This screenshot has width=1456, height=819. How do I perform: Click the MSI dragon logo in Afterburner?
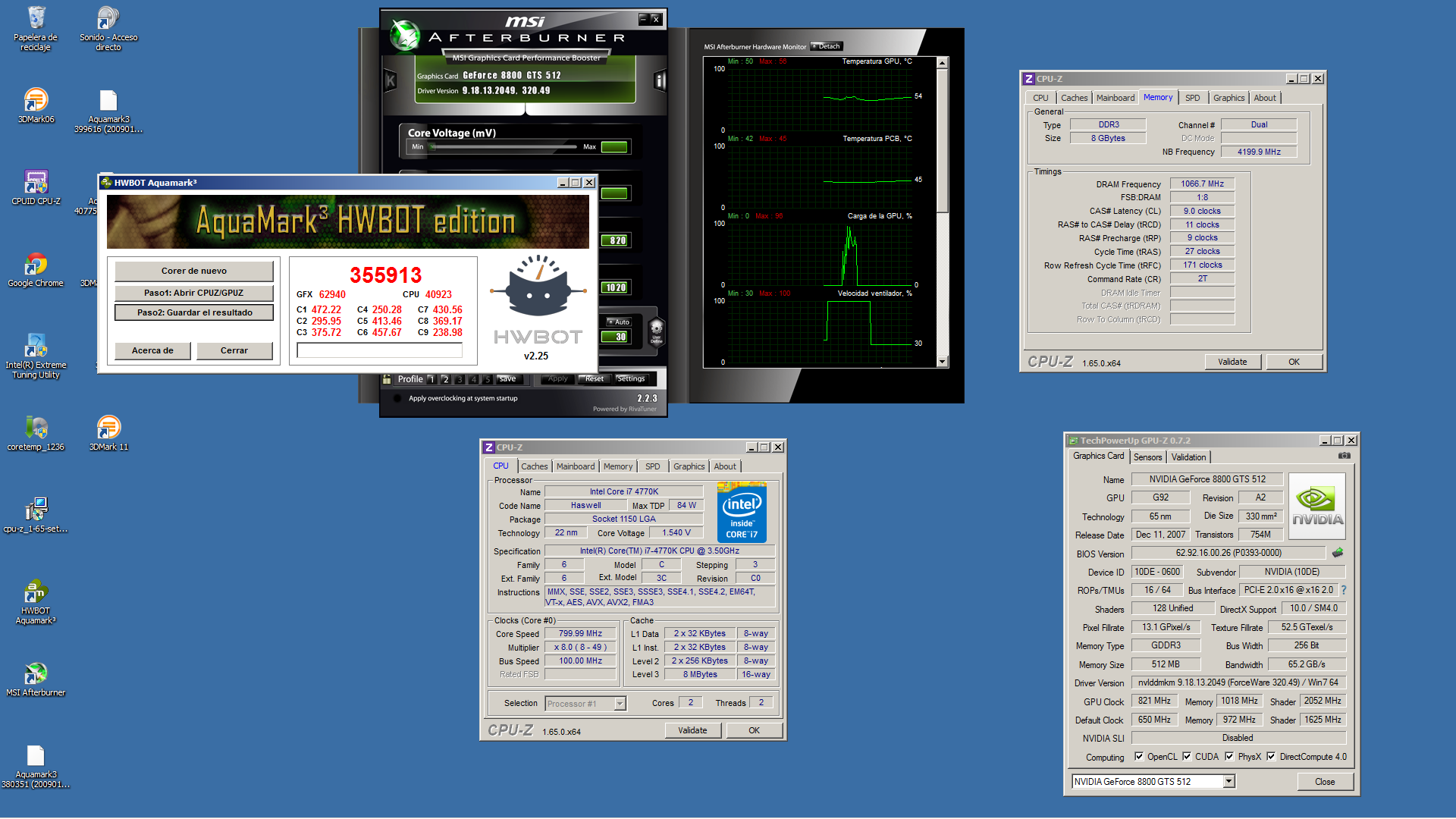click(x=405, y=34)
